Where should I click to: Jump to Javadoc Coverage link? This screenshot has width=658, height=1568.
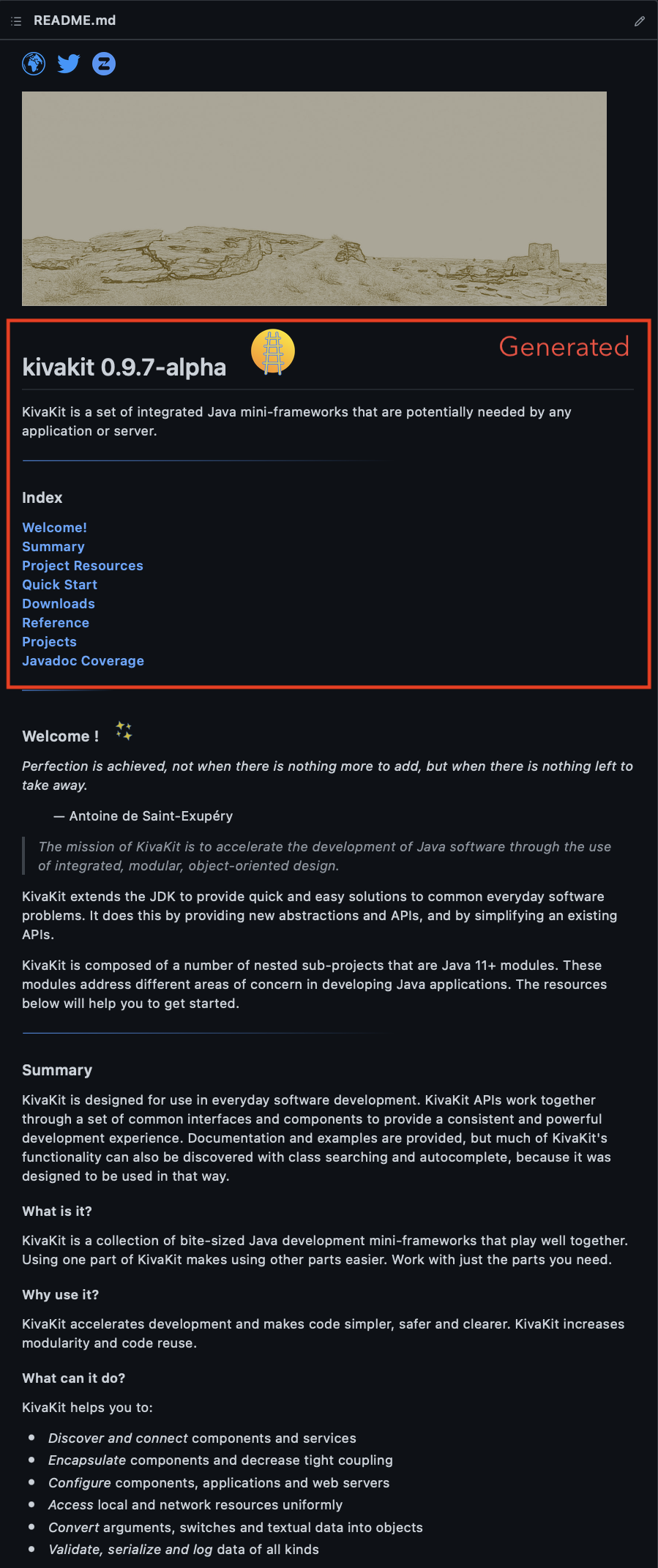(83, 661)
